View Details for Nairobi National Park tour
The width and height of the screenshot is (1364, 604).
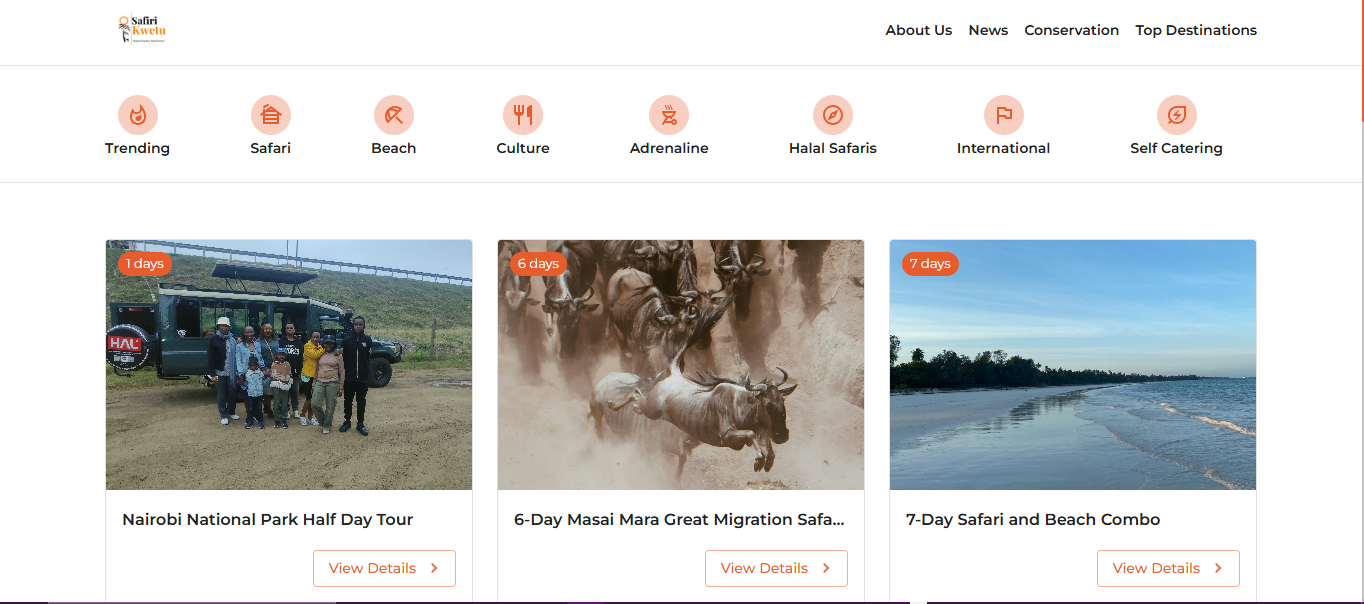(384, 568)
